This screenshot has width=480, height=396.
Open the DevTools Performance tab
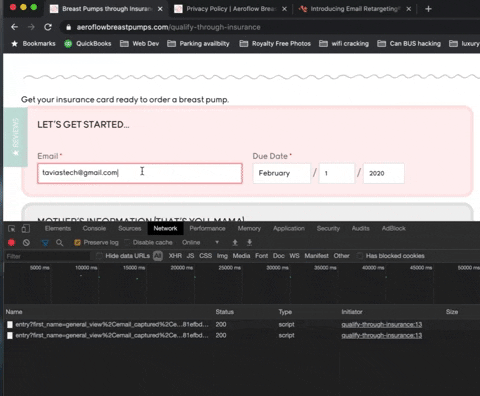click(207, 229)
